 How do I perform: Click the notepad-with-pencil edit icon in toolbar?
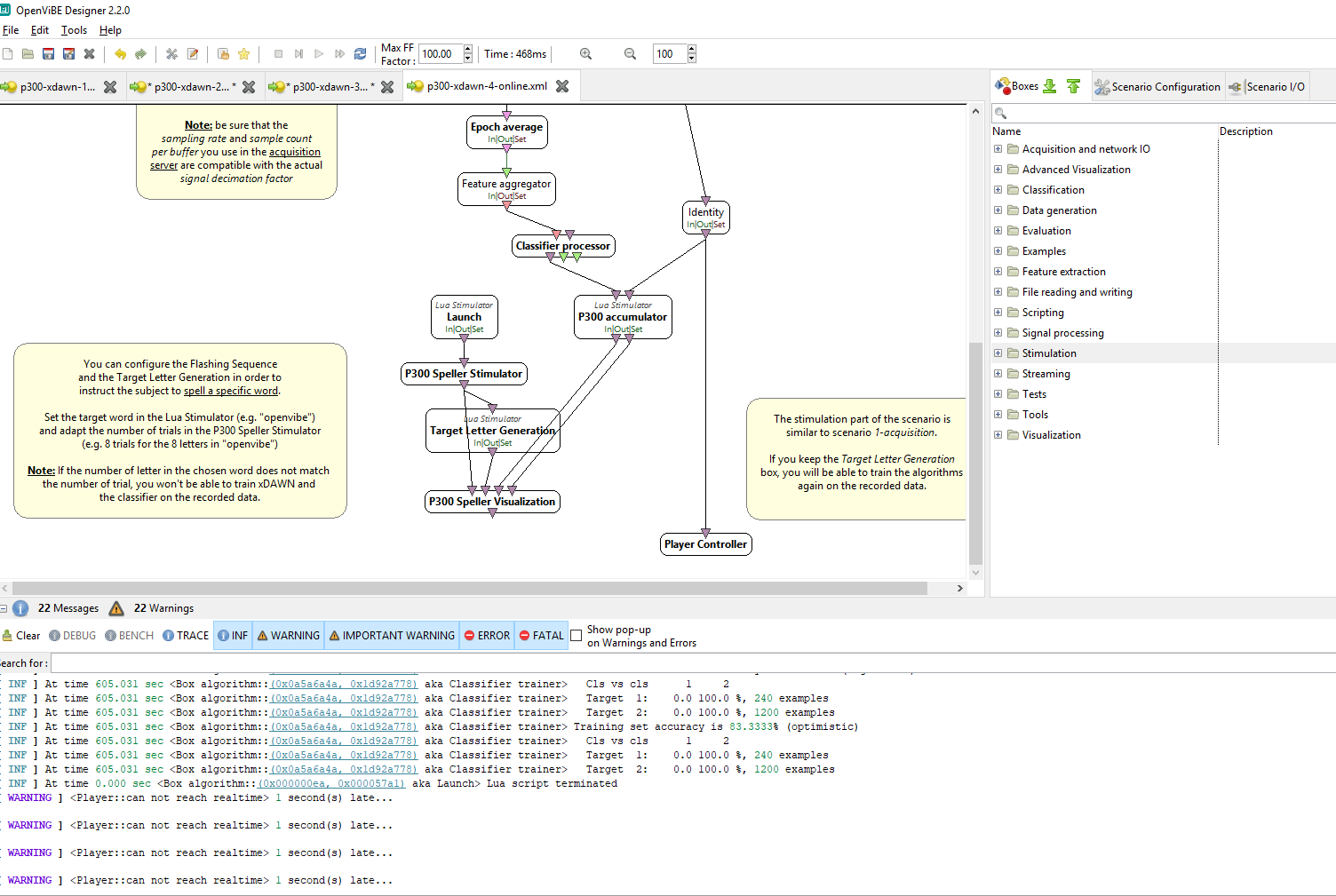point(193,54)
